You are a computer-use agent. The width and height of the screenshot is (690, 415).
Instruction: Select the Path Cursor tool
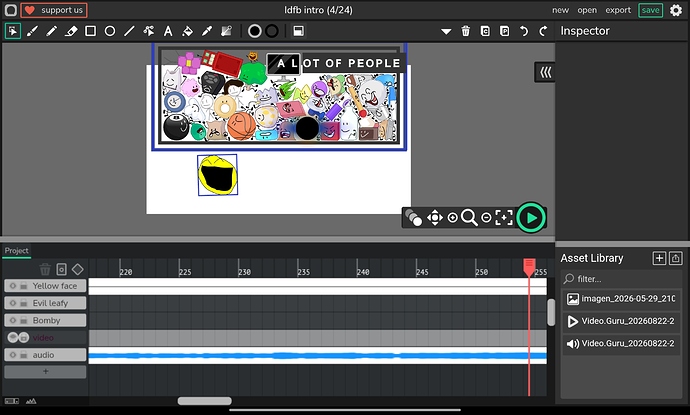149,31
